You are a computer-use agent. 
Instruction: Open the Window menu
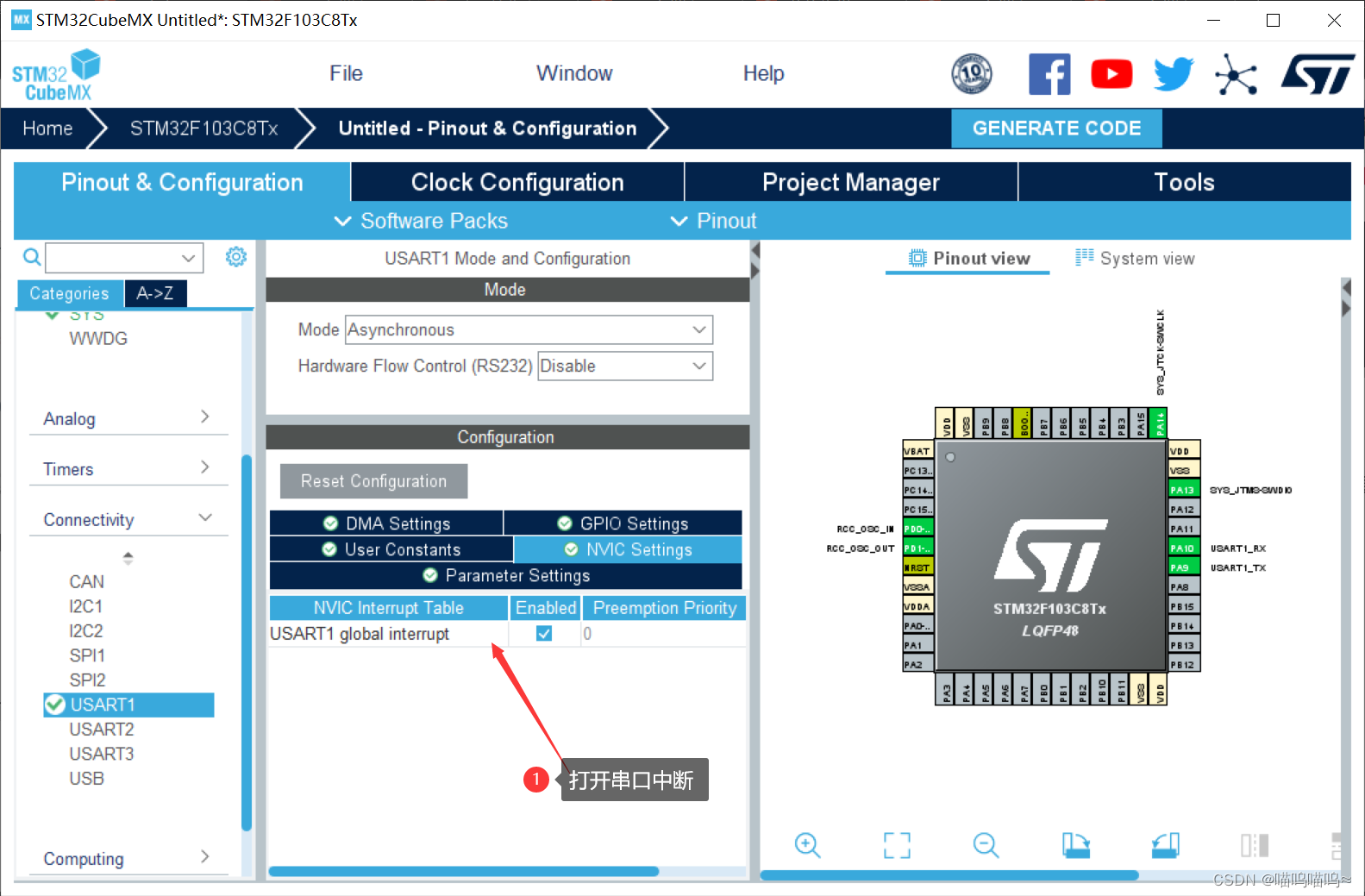click(x=574, y=73)
